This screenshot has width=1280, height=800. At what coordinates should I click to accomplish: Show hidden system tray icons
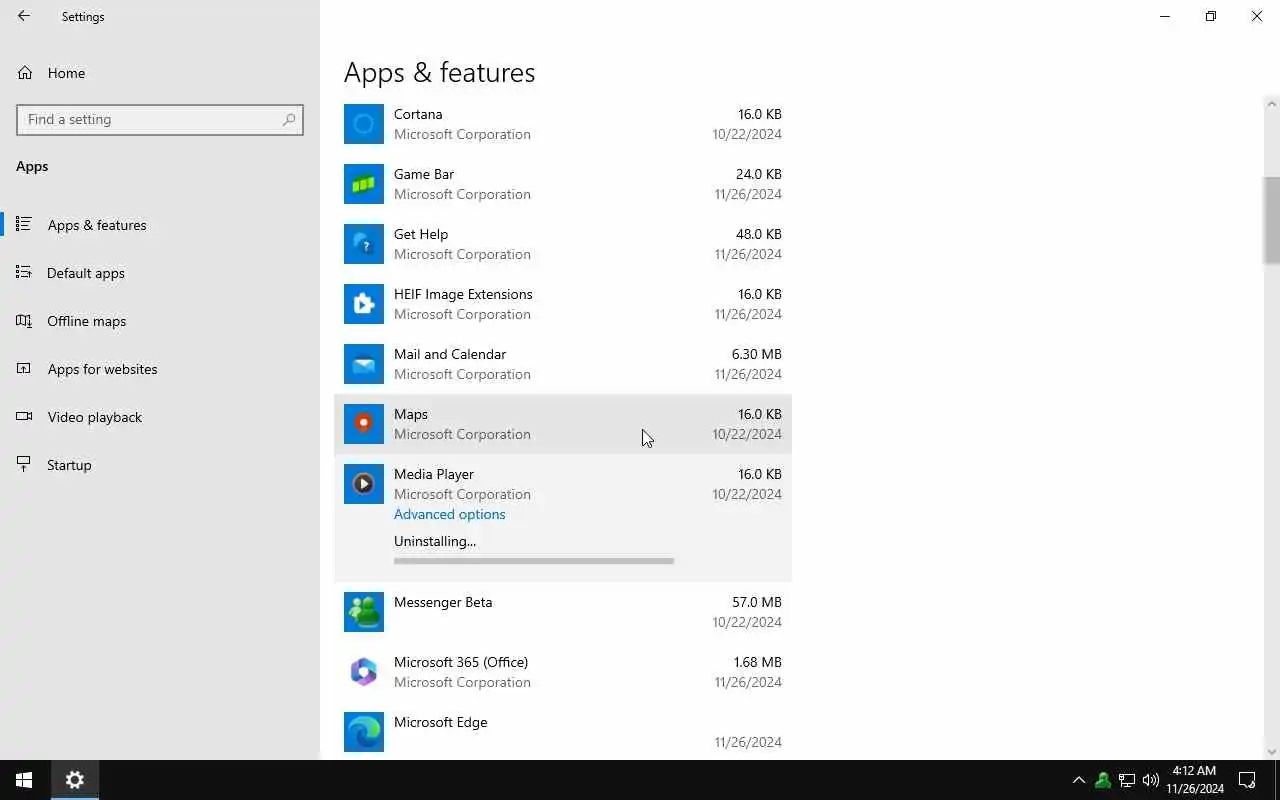pos(1078,780)
